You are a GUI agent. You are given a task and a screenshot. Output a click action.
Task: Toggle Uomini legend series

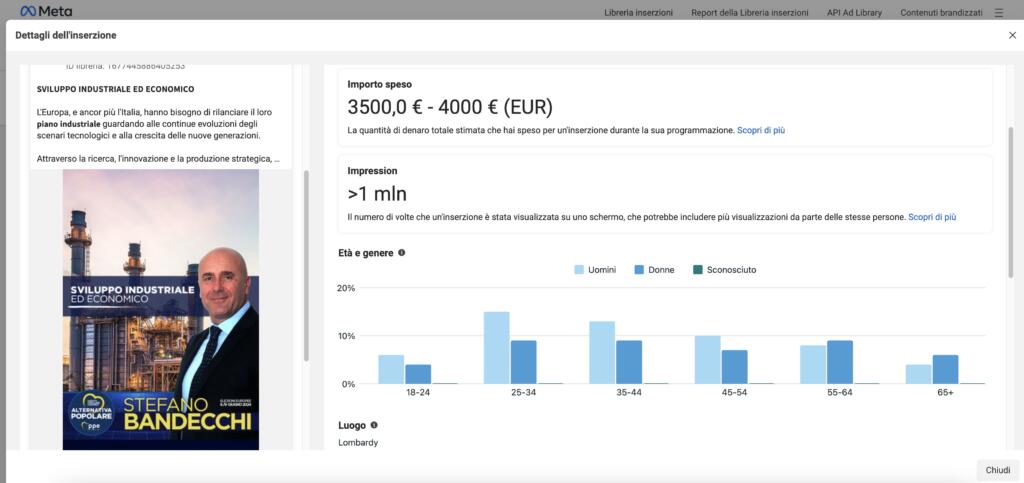click(595, 270)
